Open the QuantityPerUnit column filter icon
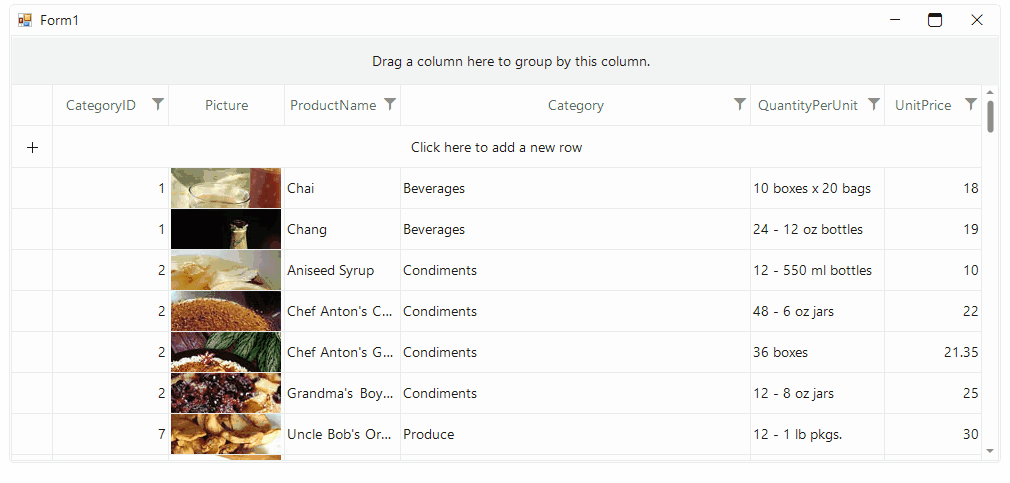The image size is (1010, 483). [873, 104]
